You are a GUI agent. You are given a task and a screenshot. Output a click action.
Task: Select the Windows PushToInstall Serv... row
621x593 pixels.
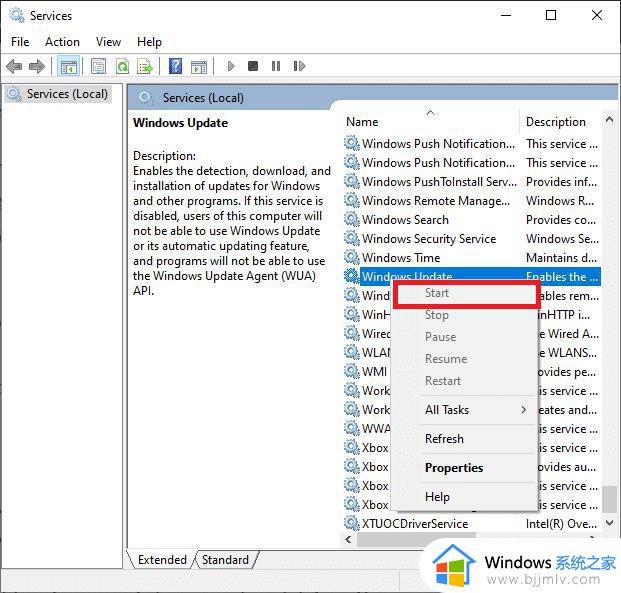(472, 181)
